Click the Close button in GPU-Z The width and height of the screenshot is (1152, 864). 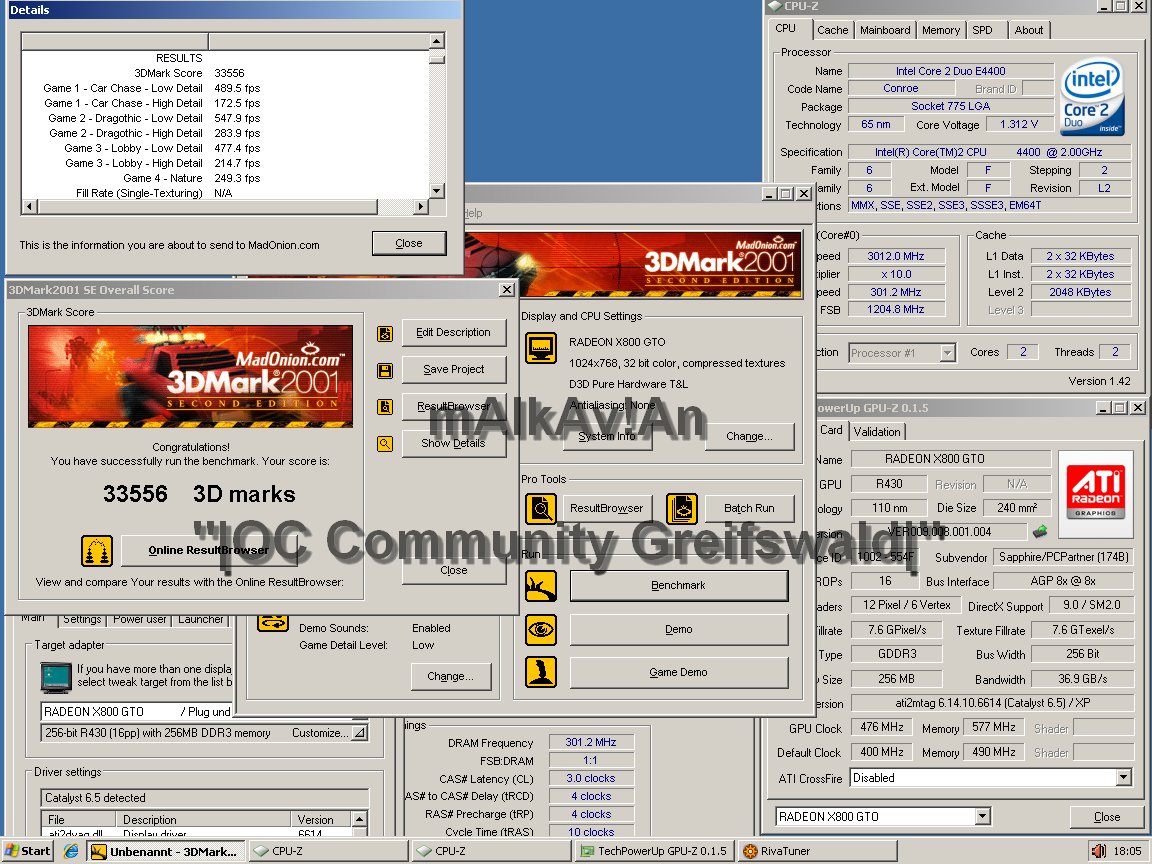[1106, 817]
